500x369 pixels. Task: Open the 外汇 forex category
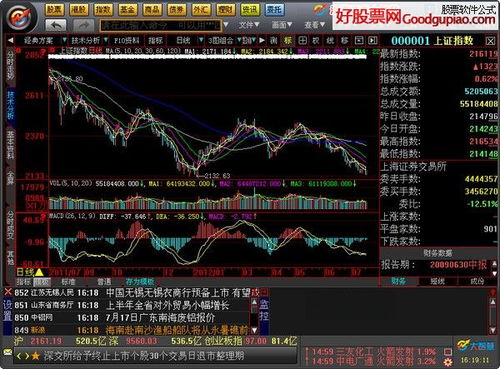(201, 10)
